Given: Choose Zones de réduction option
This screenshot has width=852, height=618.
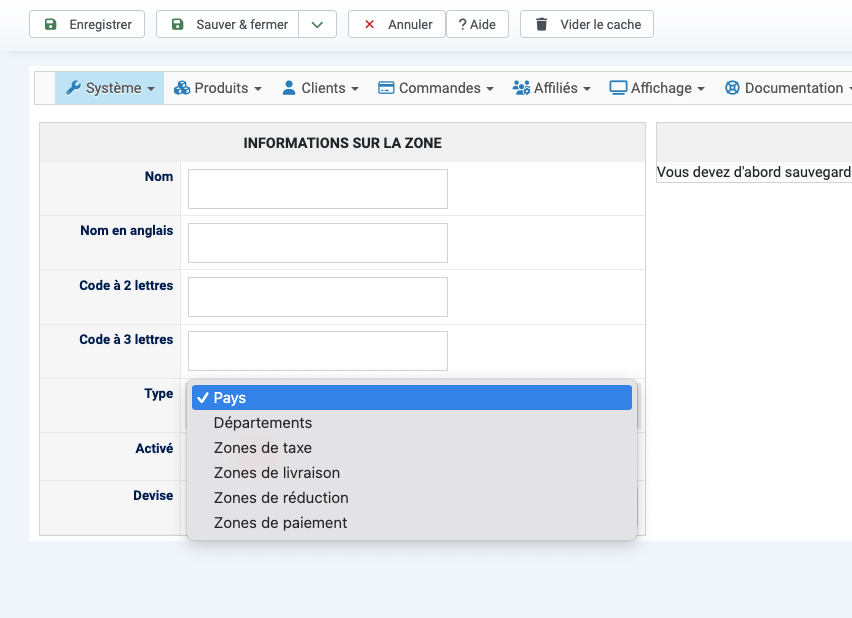Looking at the screenshot, I should click(412, 497).
